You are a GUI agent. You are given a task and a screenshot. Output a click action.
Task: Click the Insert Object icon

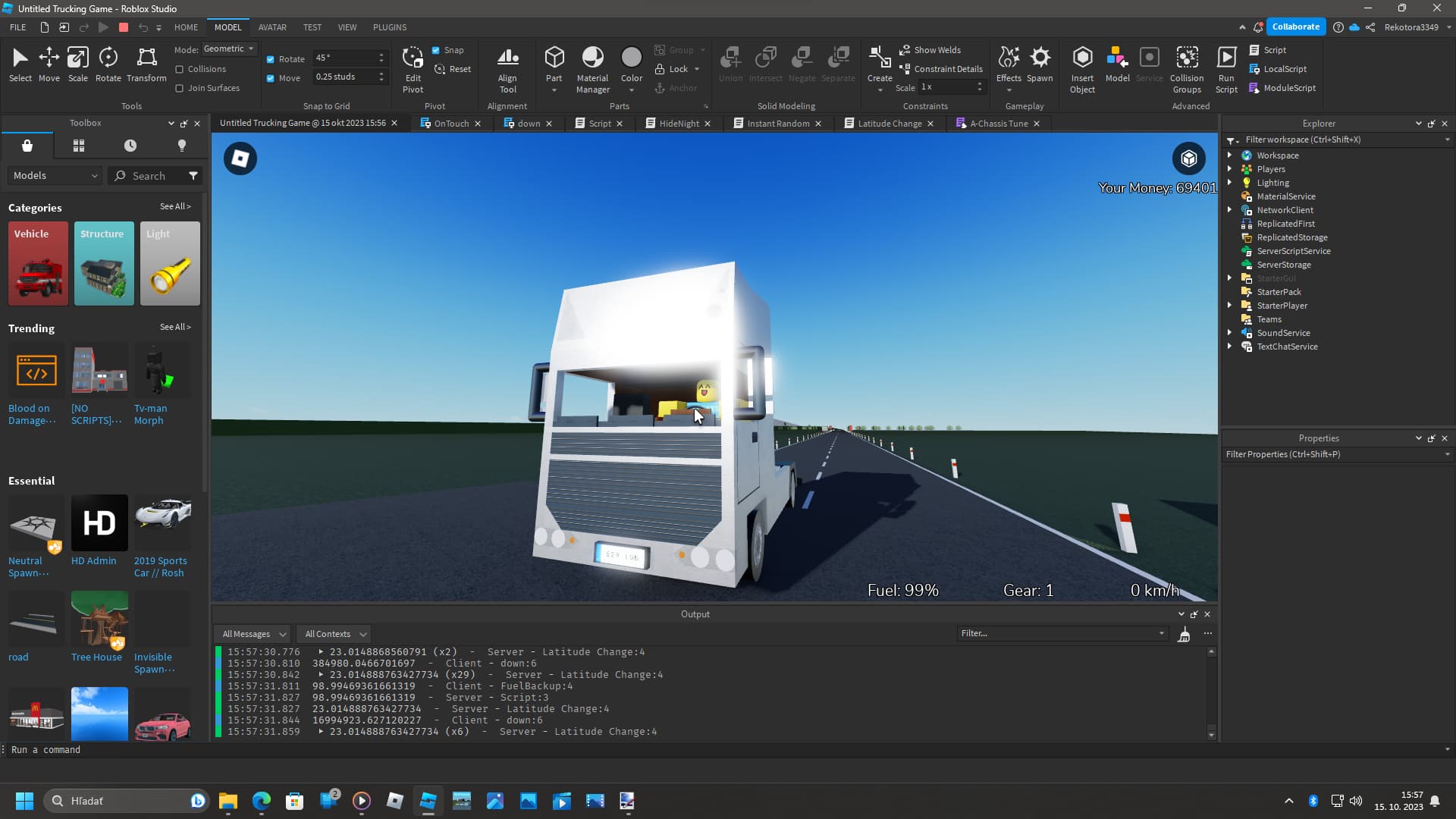click(x=1081, y=68)
